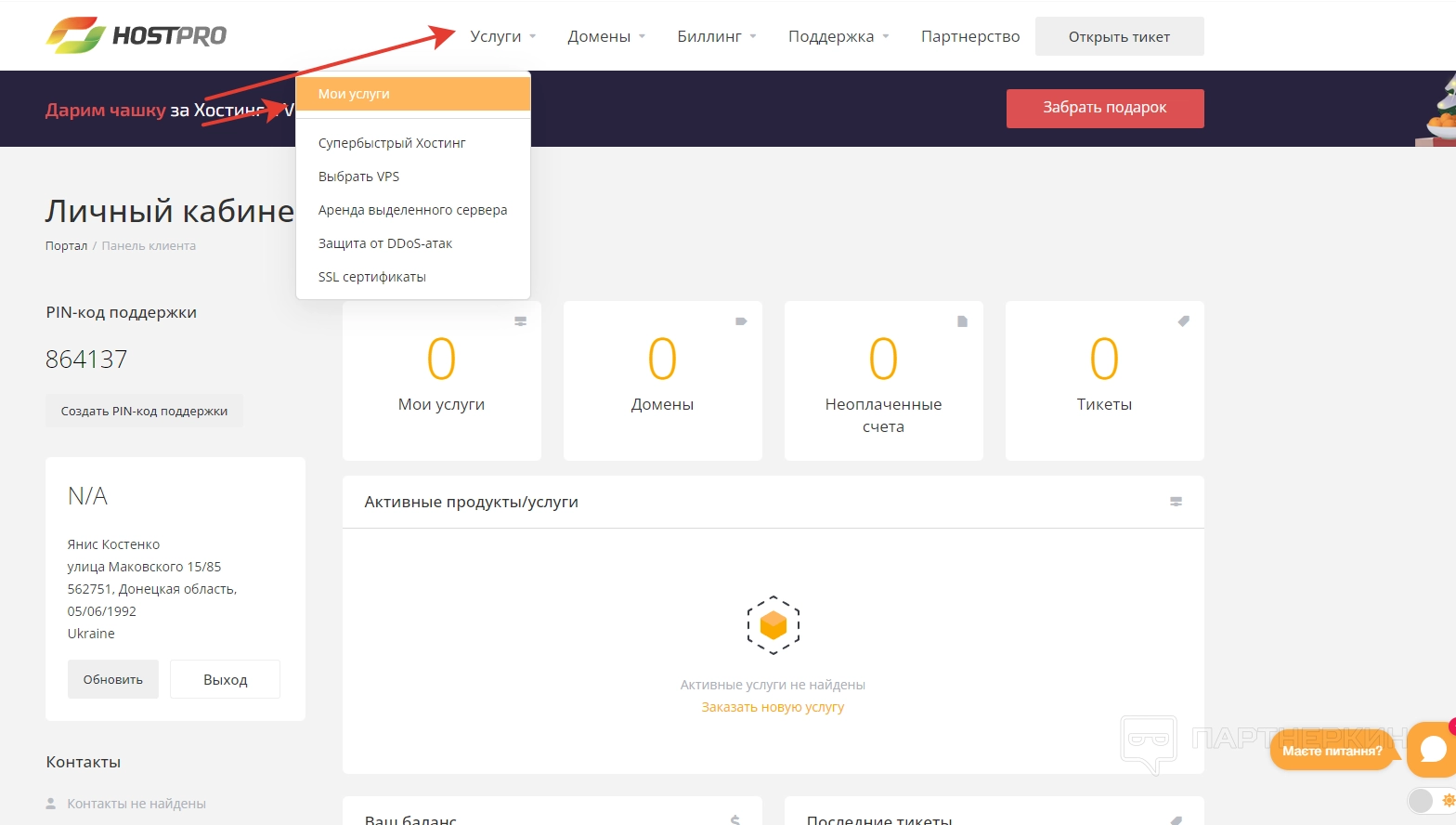
Task: Choose Защита от DDoS-атак
Action: coord(413,243)
